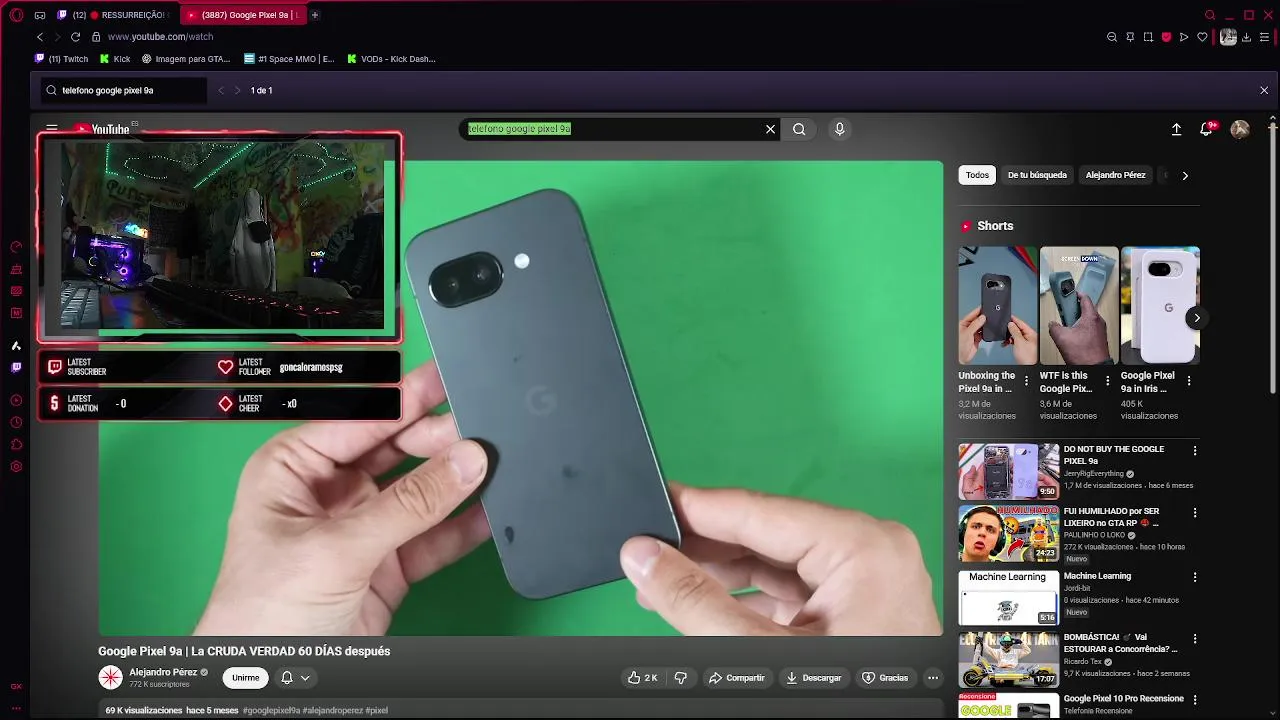Image resolution: width=1280 pixels, height=720 pixels.
Task: Open the Opera GX main menu logo
Action: click(x=16, y=15)
